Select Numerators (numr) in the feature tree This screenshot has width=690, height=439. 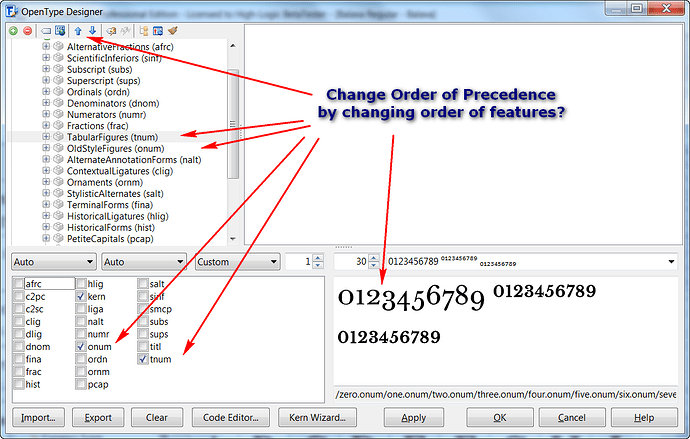(x=106, y=114)
